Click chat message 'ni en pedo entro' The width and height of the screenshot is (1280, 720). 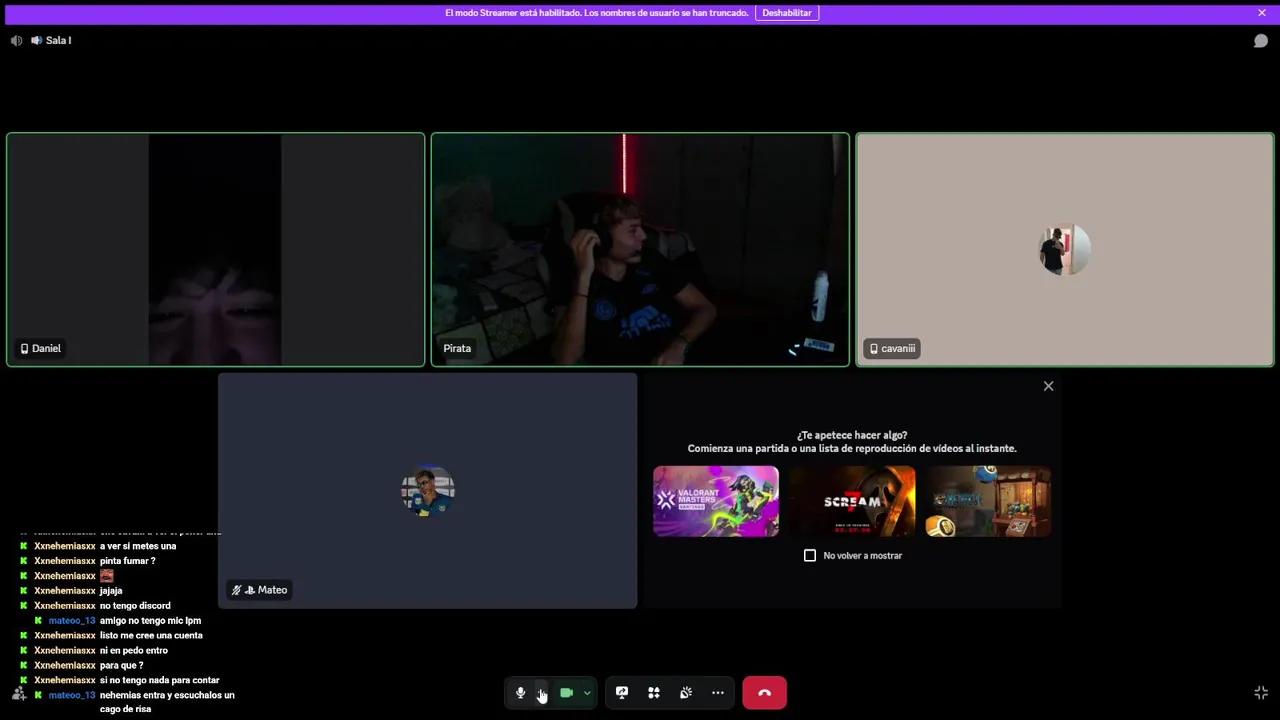(134, 651)
